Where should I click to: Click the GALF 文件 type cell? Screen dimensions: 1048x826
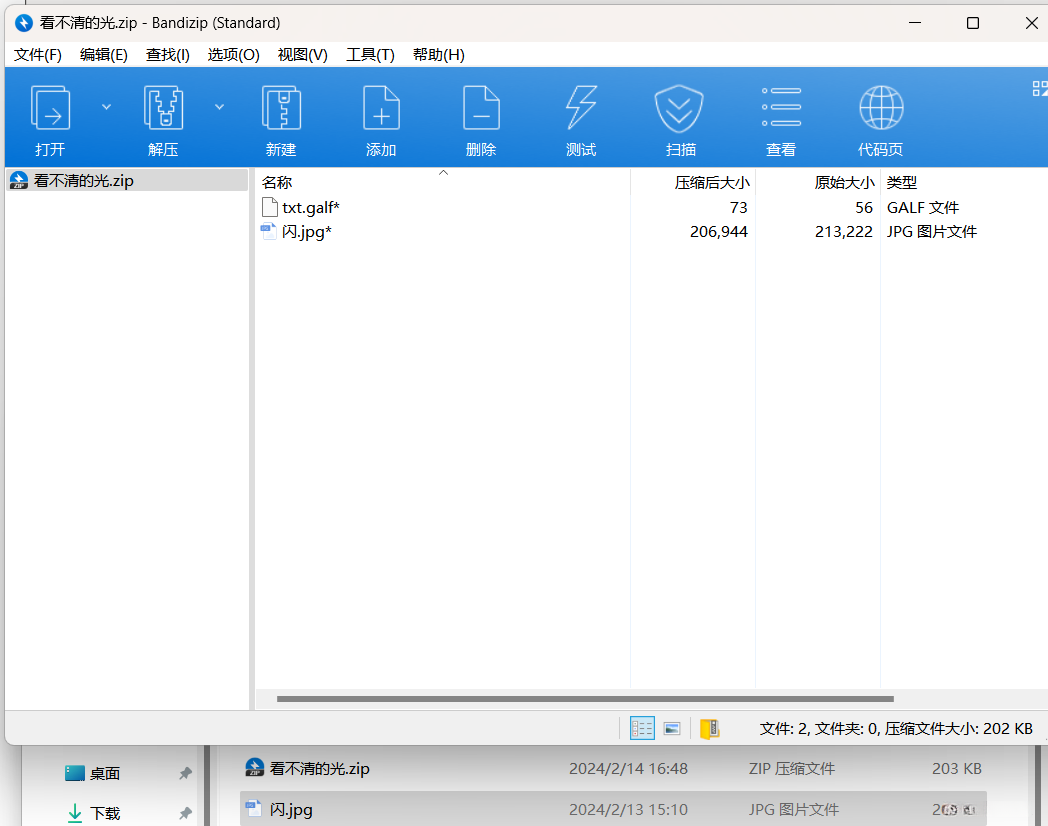922,208
